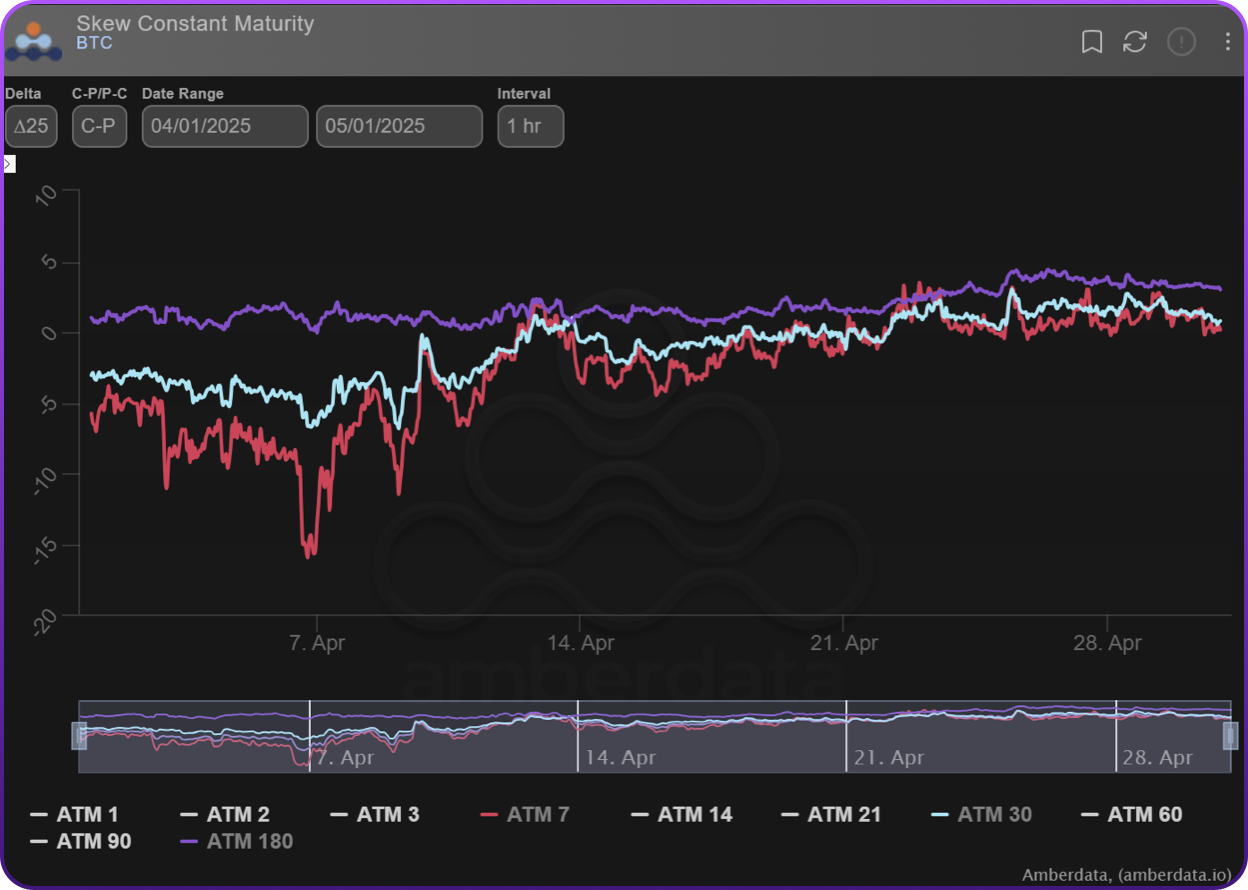This screenshot has width=1248, height=890.
Task: Toggle ATM 30 series visibility
Action: 981,815
